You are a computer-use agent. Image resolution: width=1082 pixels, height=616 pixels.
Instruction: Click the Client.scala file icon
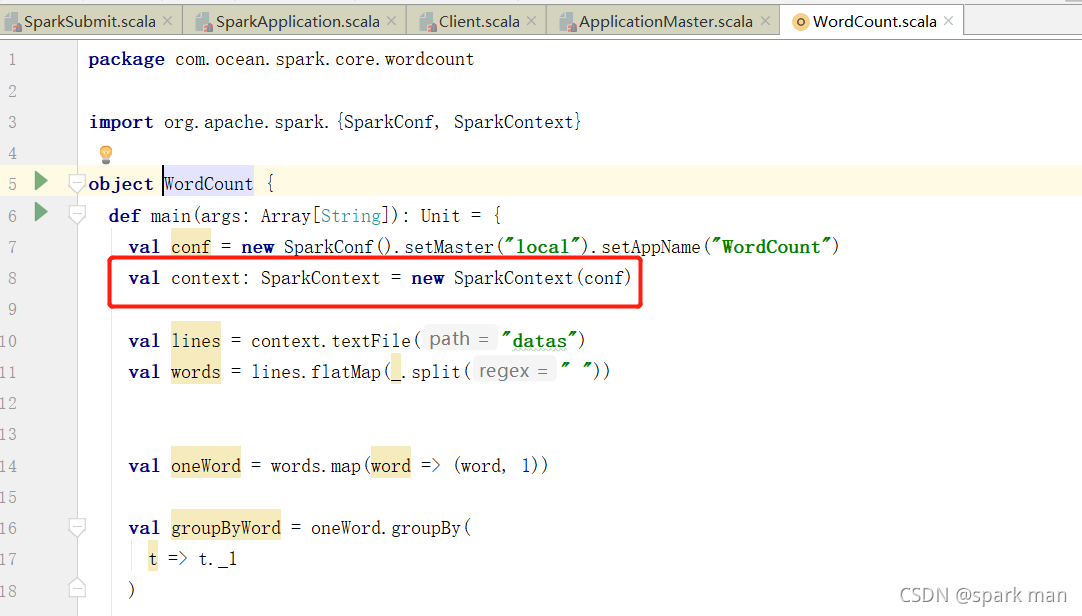click(x=428, y=22)
